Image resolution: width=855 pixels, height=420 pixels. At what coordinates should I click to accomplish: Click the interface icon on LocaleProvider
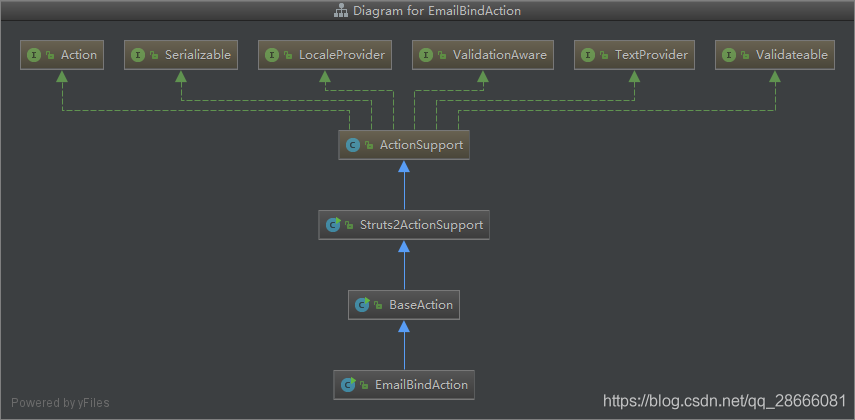(272, 55)
